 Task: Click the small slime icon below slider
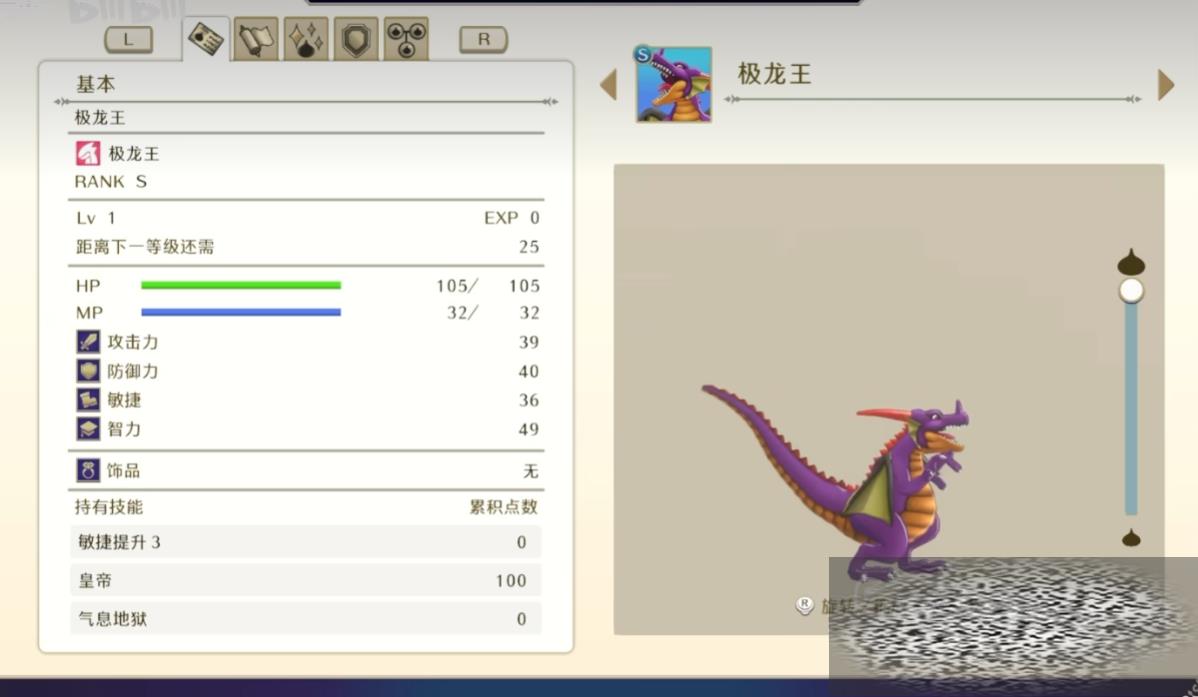[1132, 538]
